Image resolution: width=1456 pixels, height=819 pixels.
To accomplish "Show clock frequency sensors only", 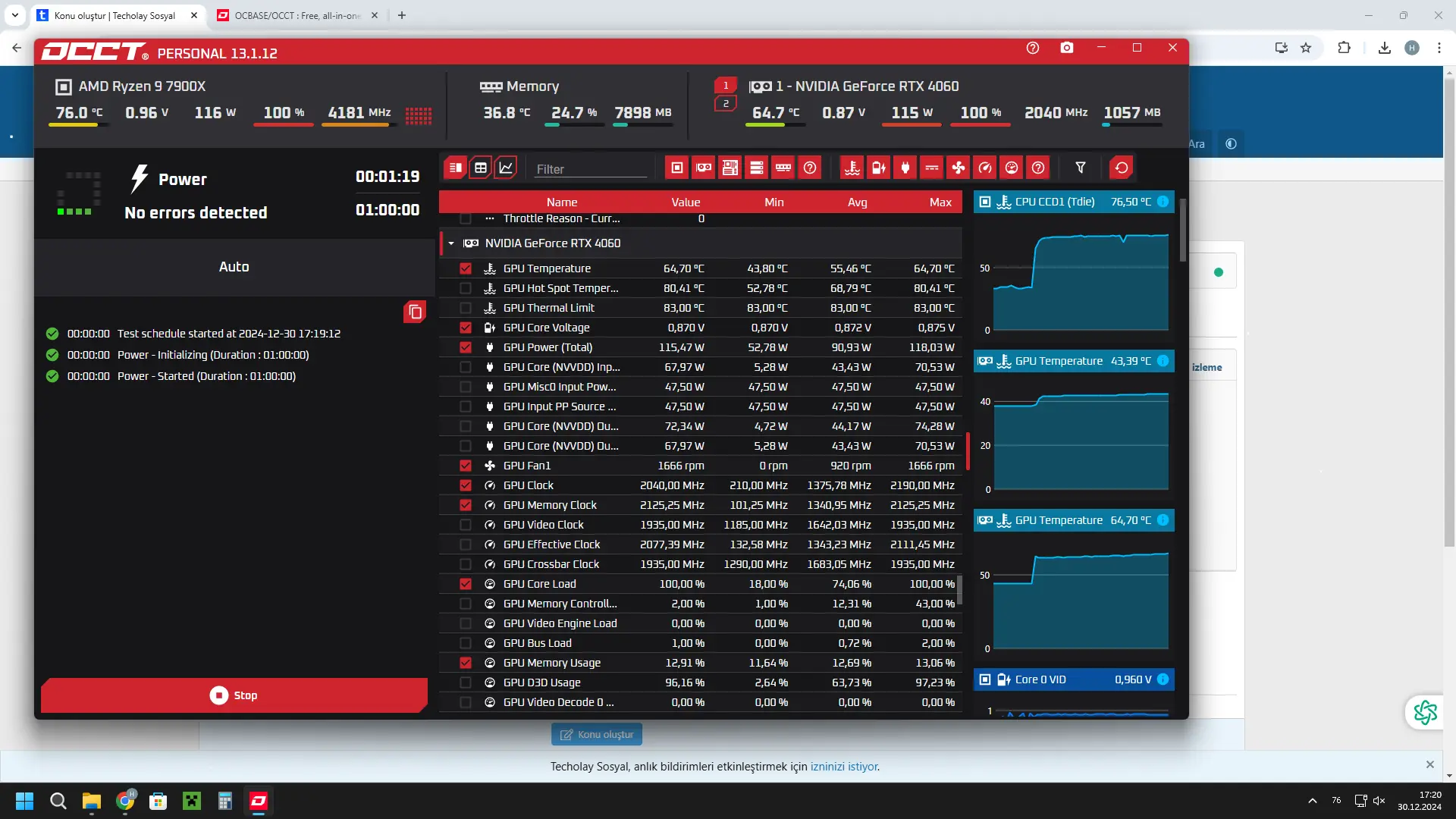I will pos(985,168).
